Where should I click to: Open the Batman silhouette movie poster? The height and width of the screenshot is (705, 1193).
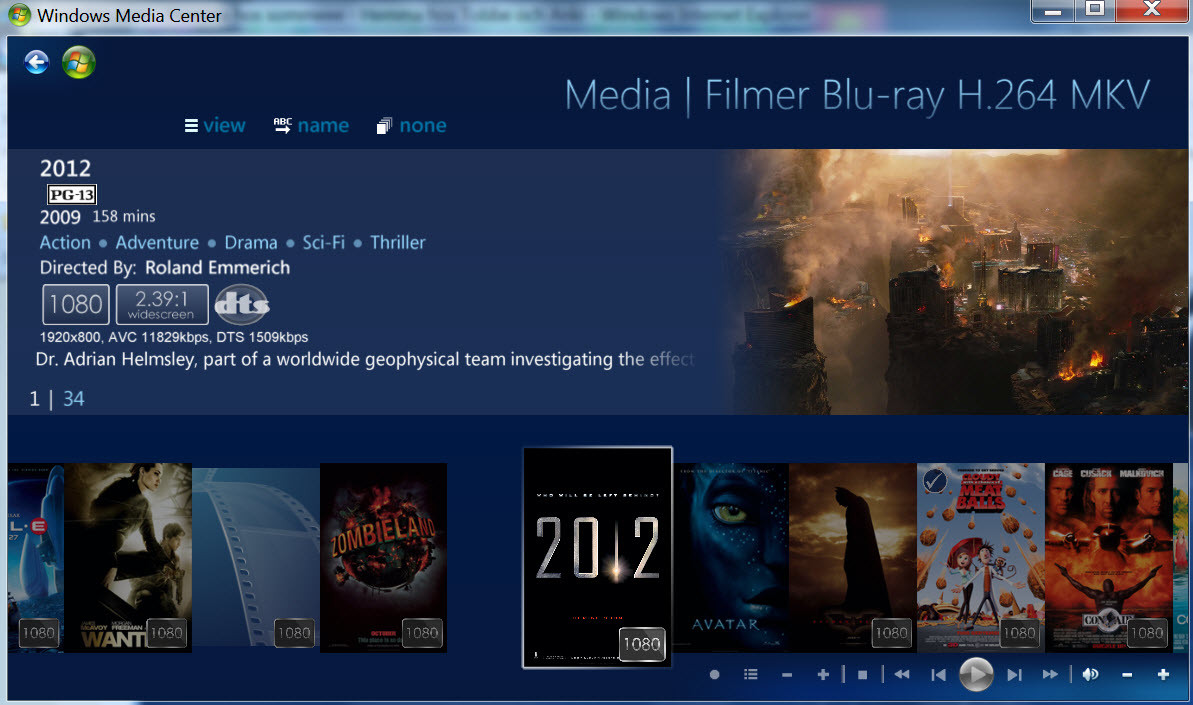click(x=853, y=557)
